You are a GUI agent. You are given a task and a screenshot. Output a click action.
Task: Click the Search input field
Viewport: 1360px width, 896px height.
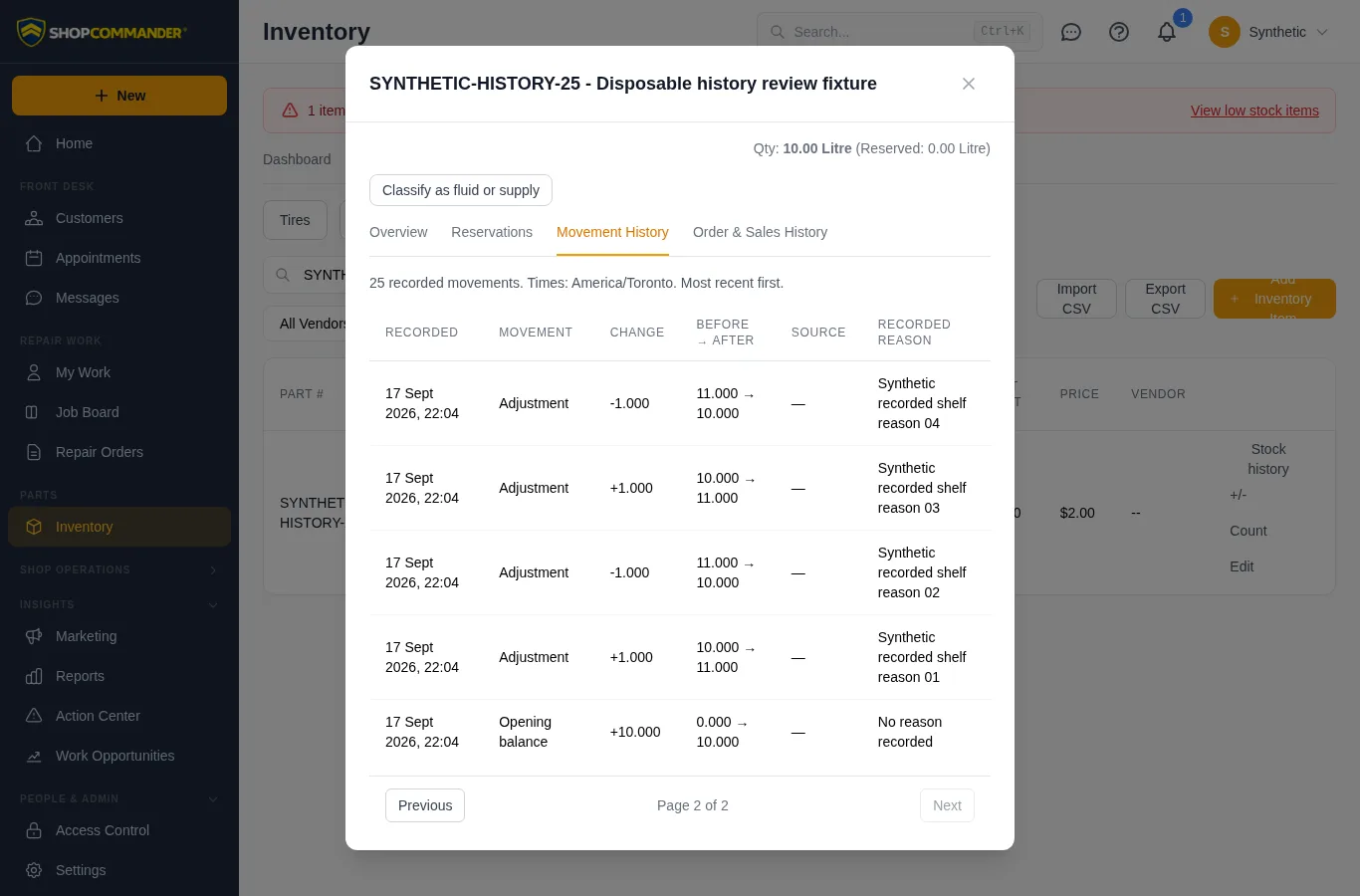tap(900, 32)
